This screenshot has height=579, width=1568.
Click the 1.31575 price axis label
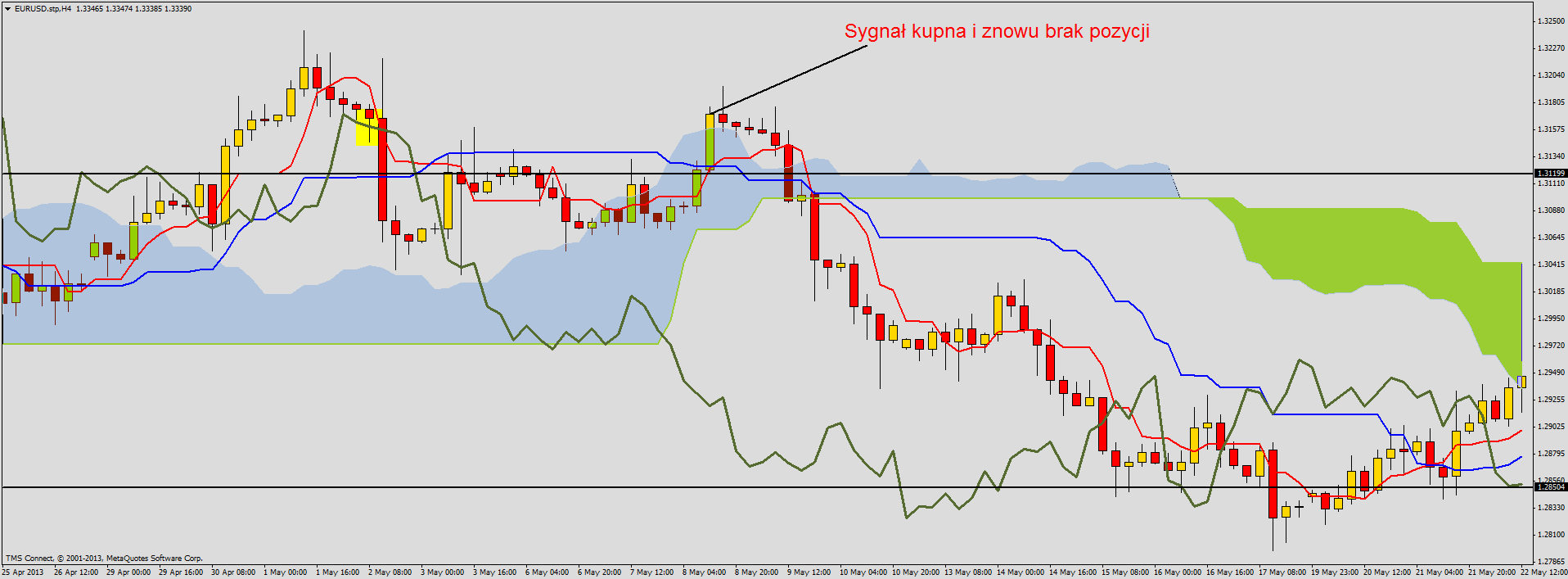point(1551,129)
